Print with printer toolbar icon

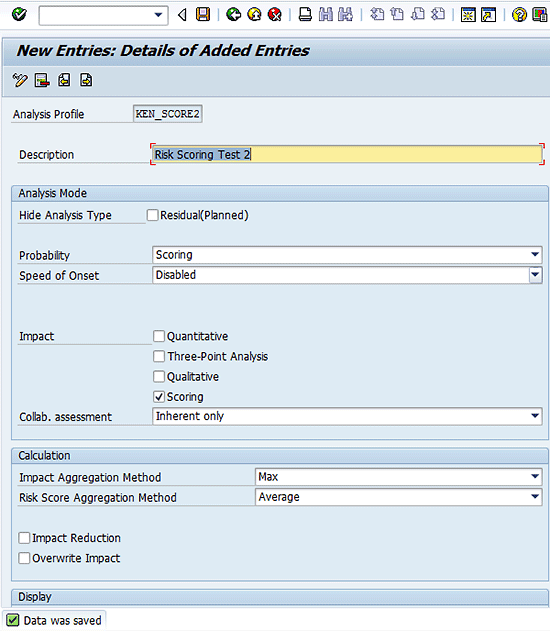(305, 15)
